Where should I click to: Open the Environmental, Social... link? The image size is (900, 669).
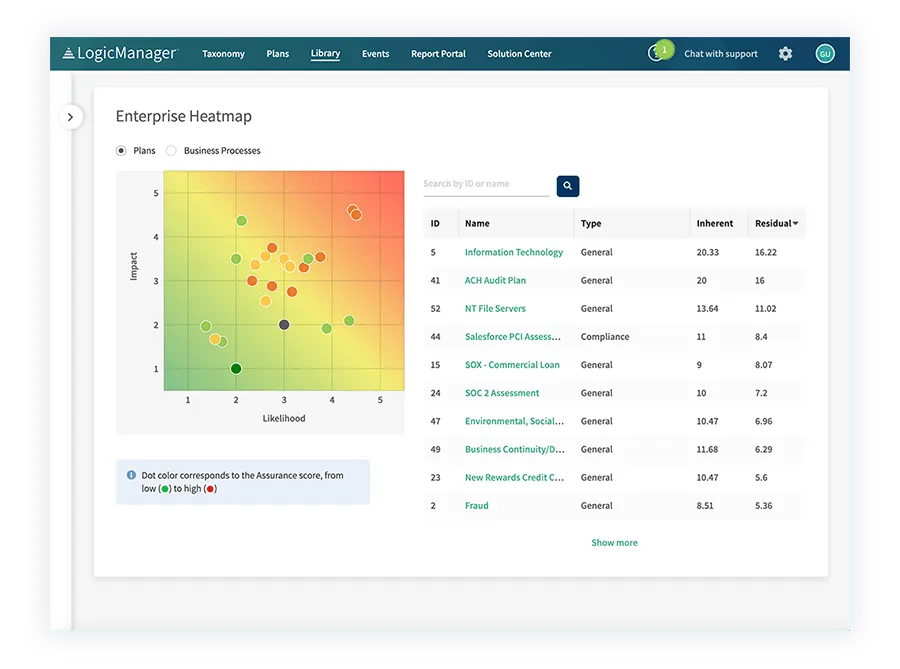coord(514,421)
